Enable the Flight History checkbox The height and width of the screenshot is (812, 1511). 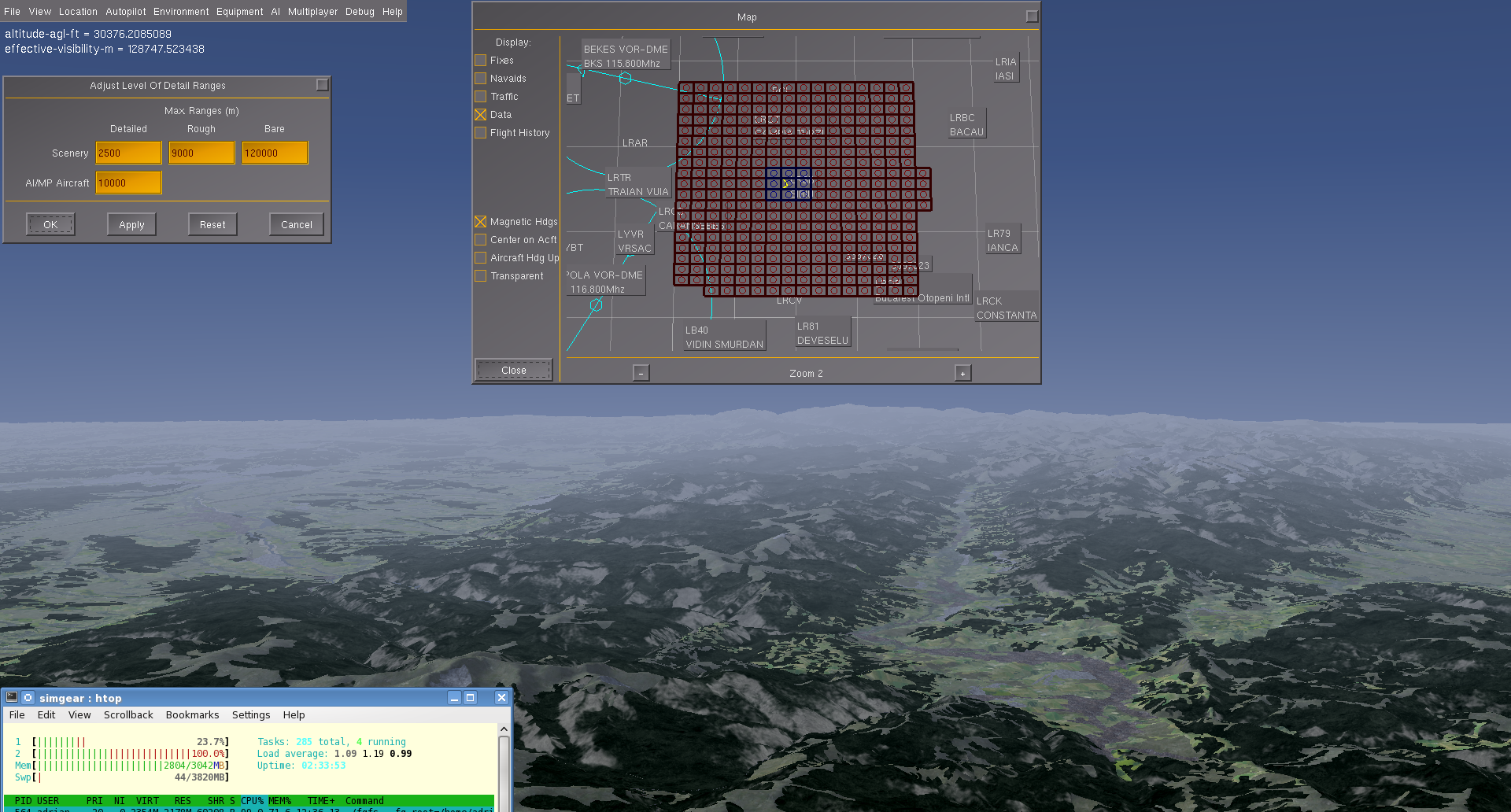coord(480,133)
